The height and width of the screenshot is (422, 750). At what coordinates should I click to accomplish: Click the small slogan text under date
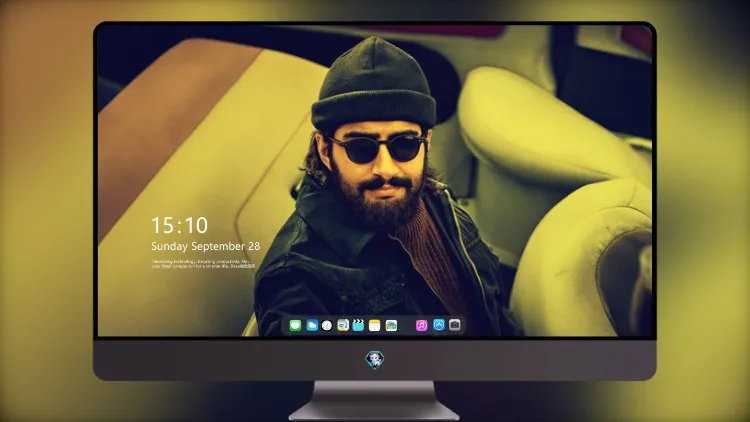(203, 264)
